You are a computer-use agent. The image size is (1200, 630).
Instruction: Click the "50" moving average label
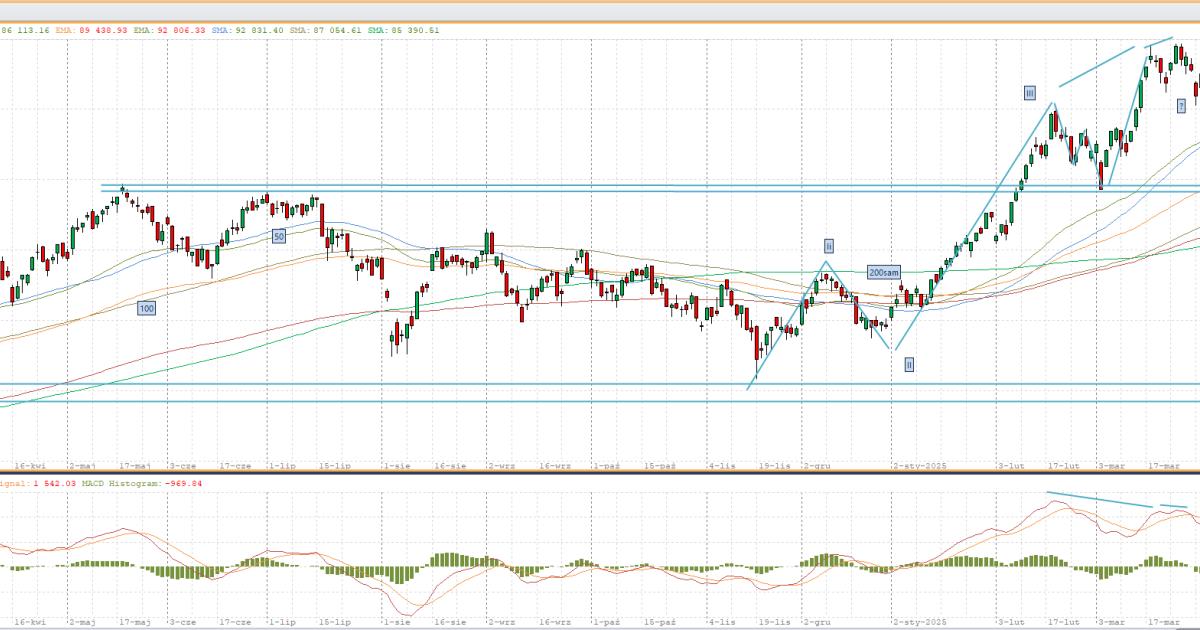(279, 235)
